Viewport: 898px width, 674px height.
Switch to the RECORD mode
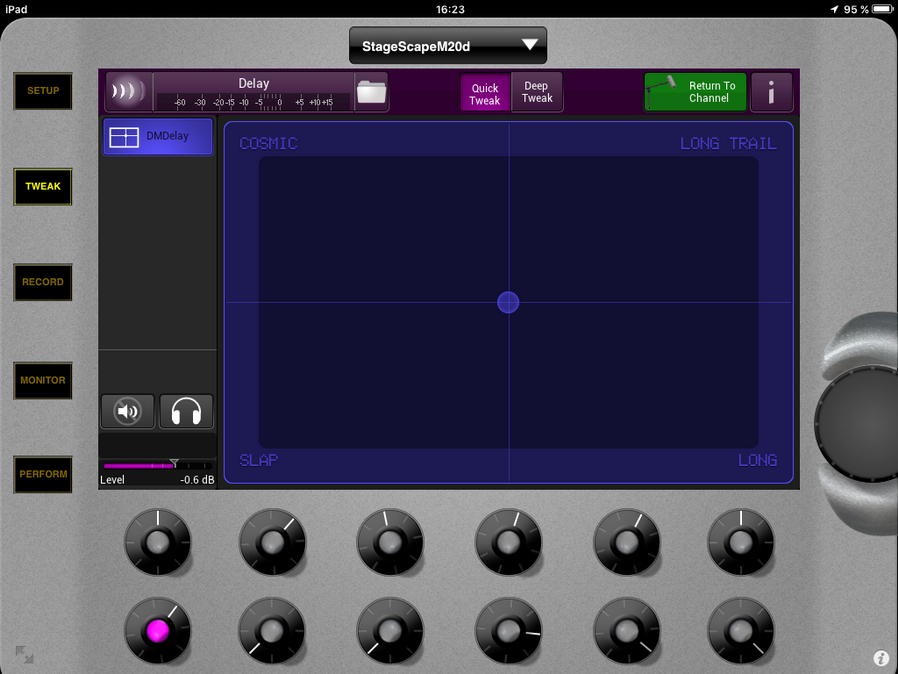pyautogui.click(x=43, y=282)
